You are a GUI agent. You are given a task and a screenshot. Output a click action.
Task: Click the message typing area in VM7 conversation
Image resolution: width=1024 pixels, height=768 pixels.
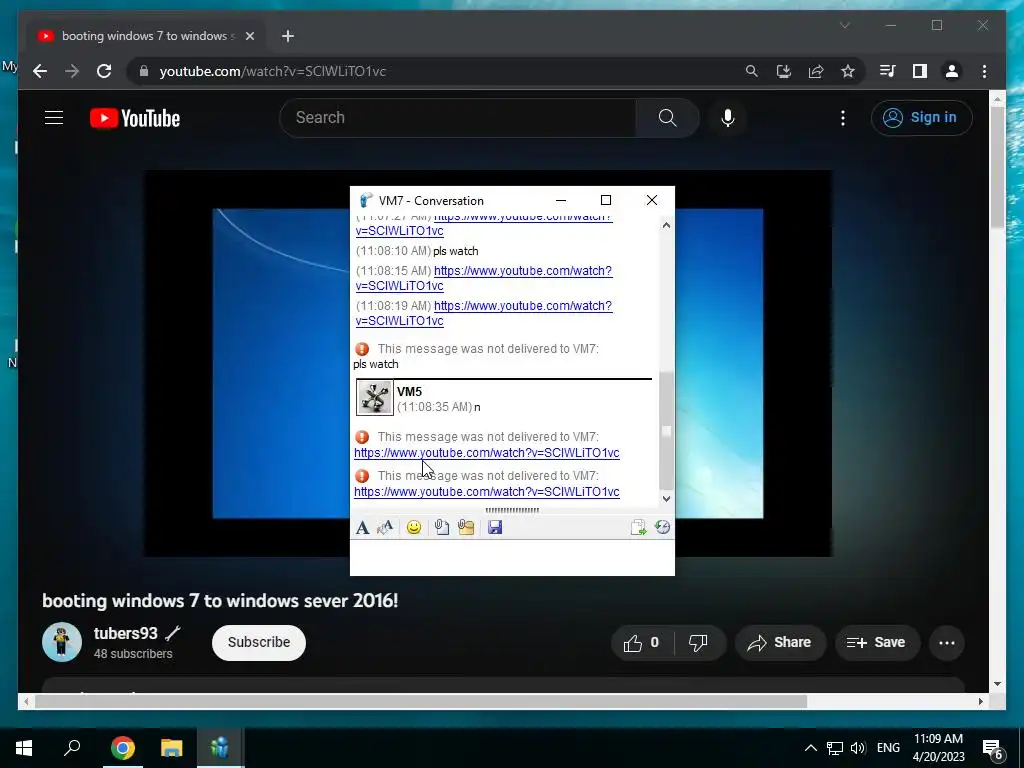(x=512, y=557)
